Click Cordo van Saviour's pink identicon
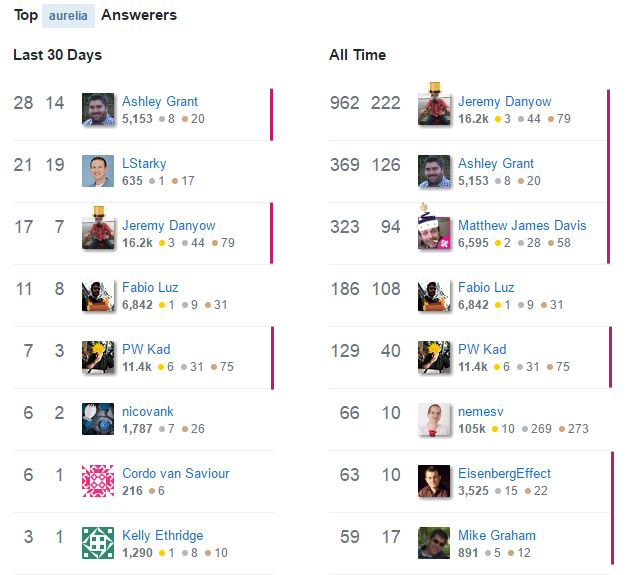644x575 pixels. 98,481
